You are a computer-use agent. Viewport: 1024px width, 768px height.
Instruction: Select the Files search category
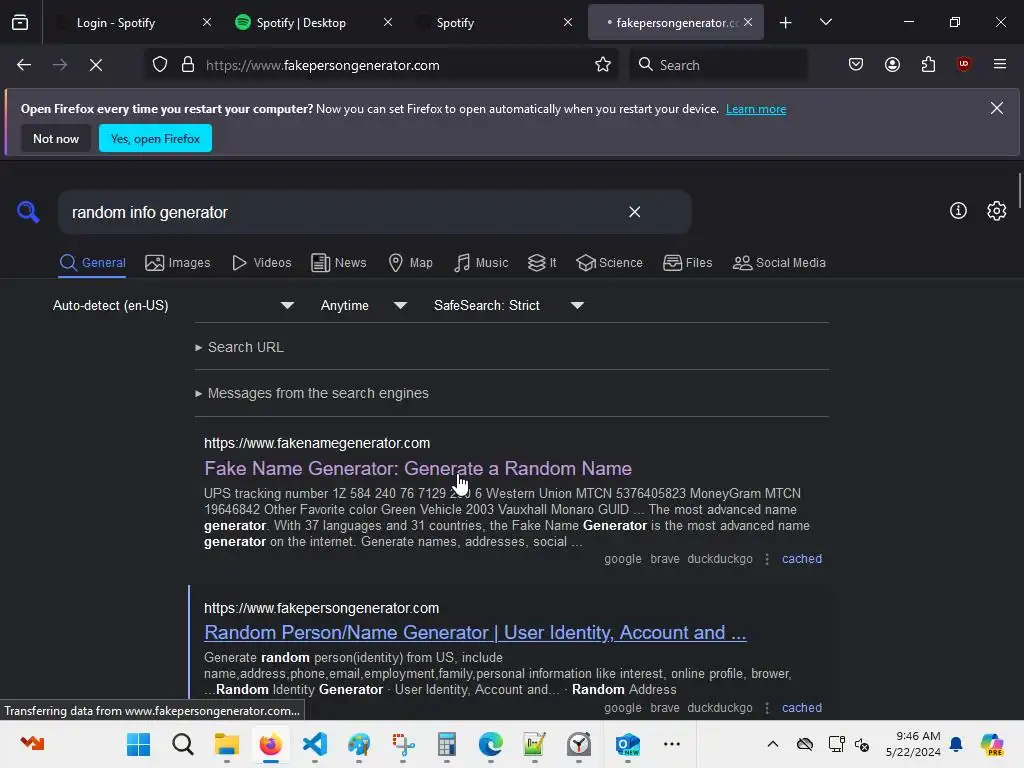coord(688,263)
